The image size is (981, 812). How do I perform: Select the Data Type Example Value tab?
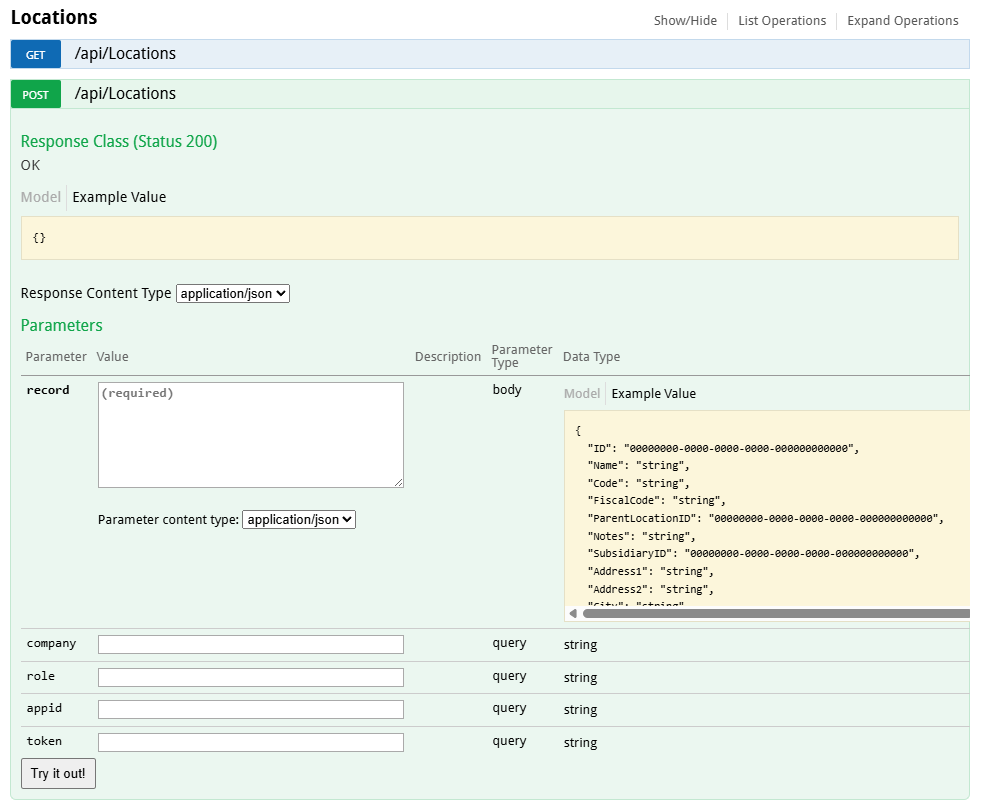tap(653, 394)
